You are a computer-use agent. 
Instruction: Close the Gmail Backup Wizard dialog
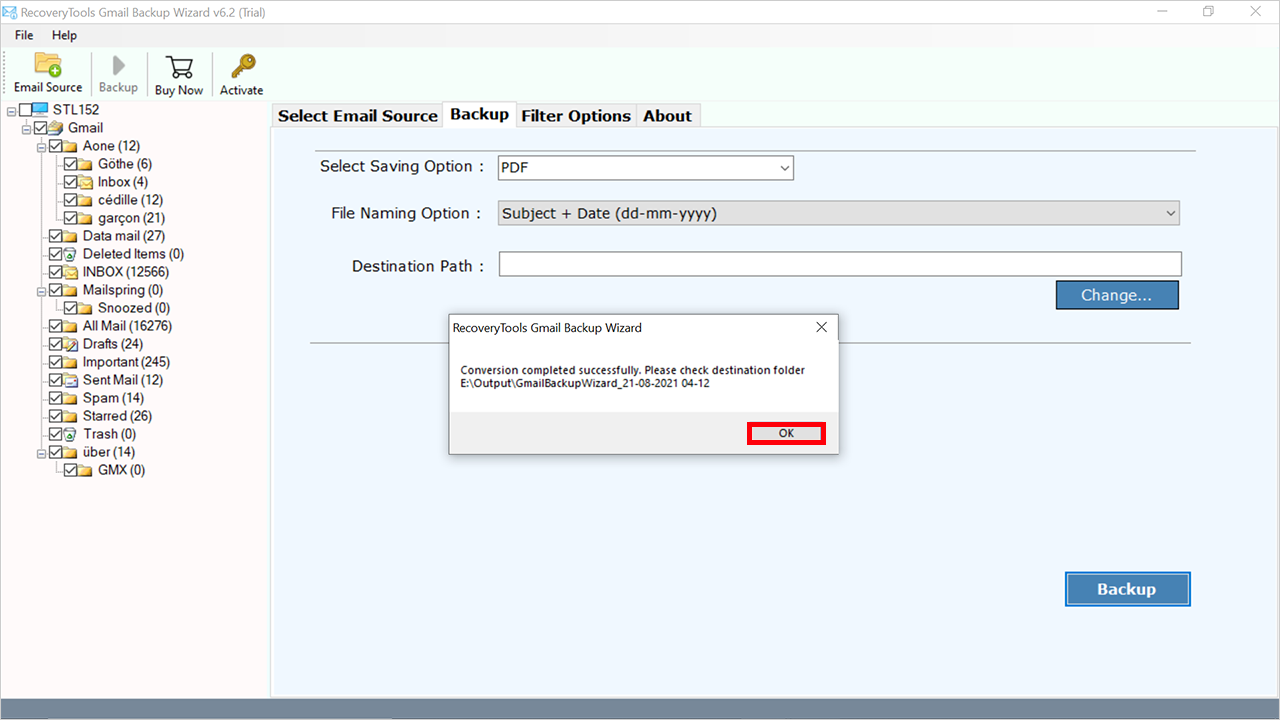pos(821,327)
